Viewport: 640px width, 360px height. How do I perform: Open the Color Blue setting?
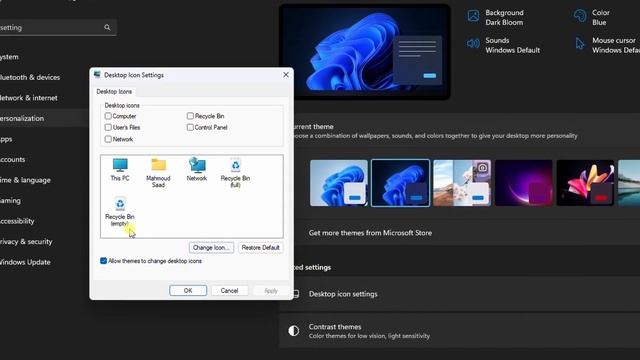coord(592,18)
